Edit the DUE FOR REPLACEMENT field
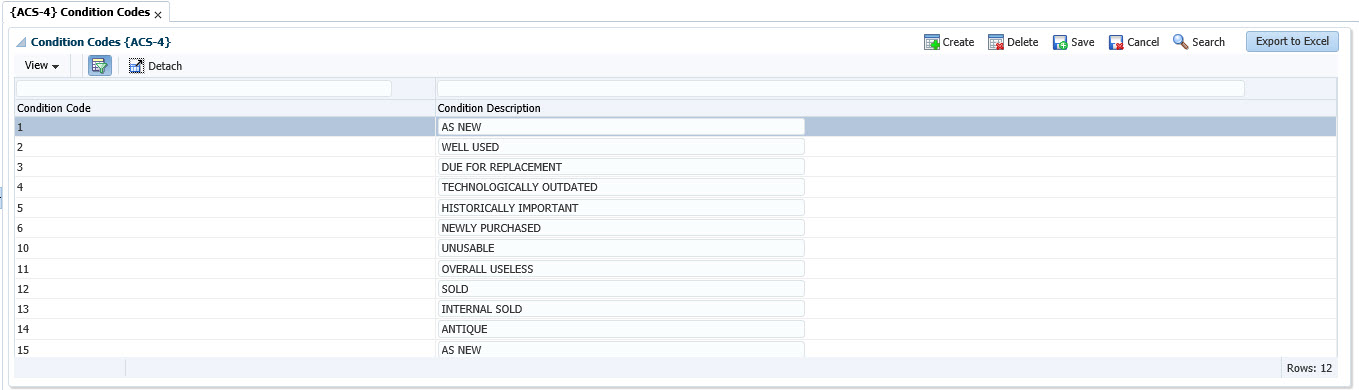The height and width of the screenshot is (390, 1359). [621, 167]
